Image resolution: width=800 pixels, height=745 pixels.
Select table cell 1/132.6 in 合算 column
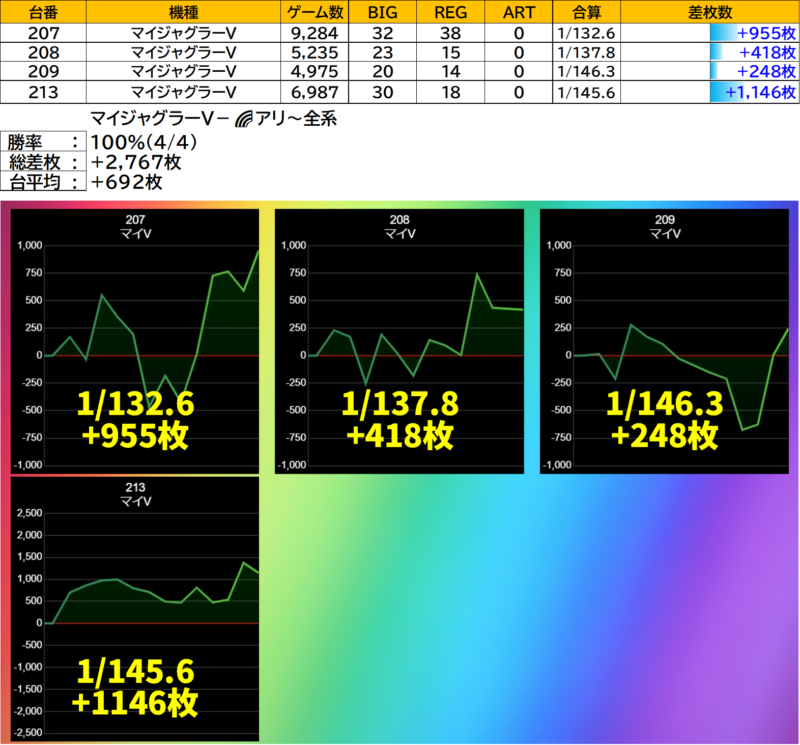point(586,33)
